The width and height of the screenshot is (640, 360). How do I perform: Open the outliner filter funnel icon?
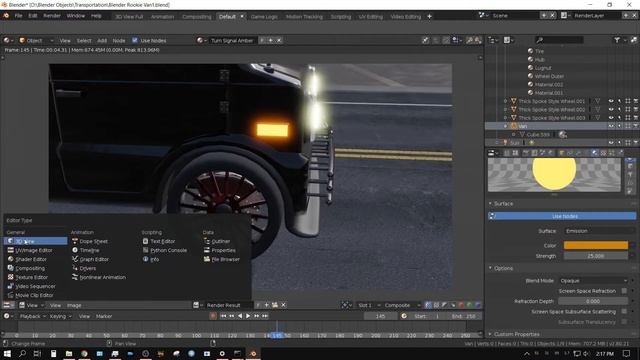click(x=617, y=40)
